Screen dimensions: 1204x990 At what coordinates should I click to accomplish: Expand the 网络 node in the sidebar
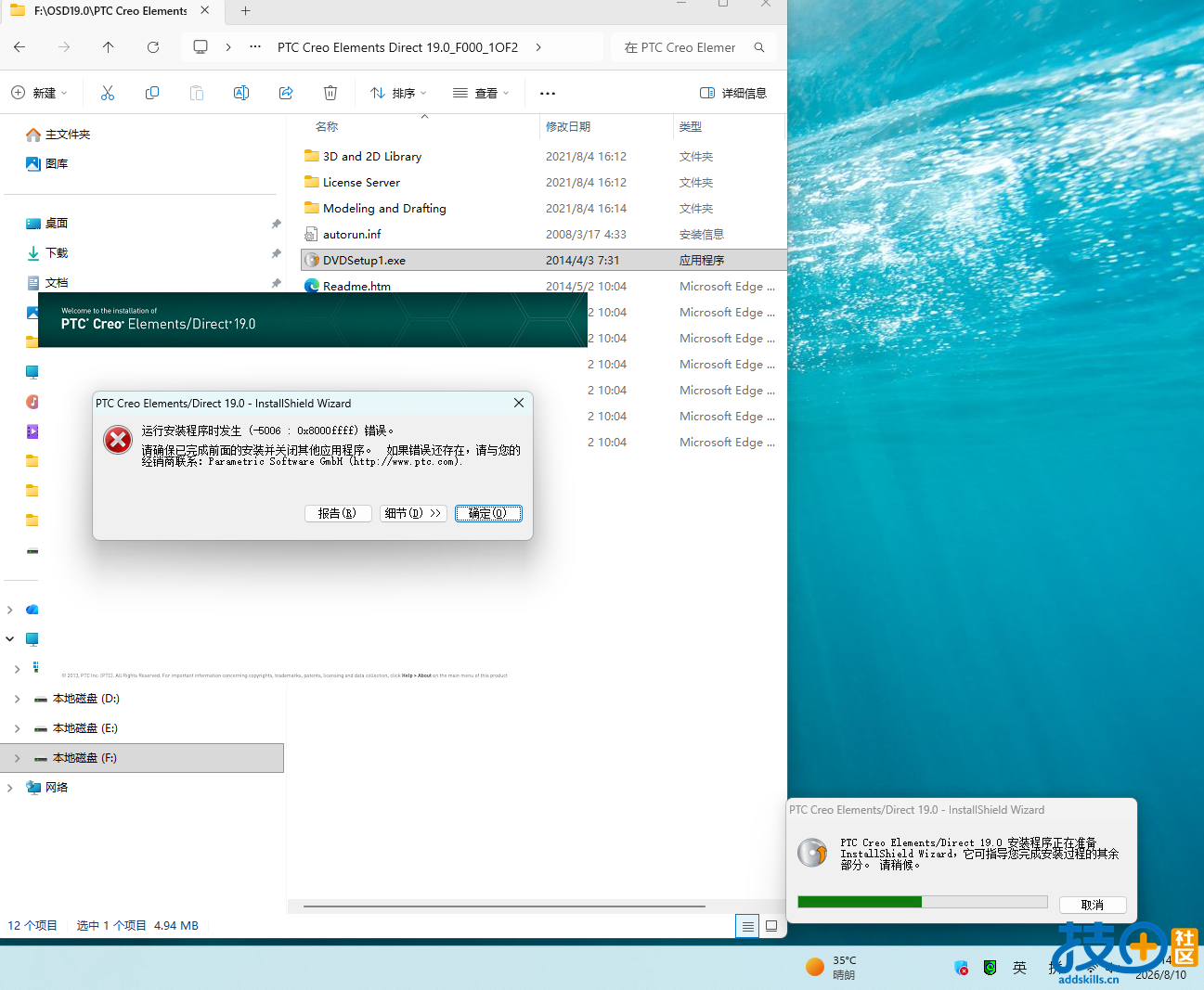10,788
